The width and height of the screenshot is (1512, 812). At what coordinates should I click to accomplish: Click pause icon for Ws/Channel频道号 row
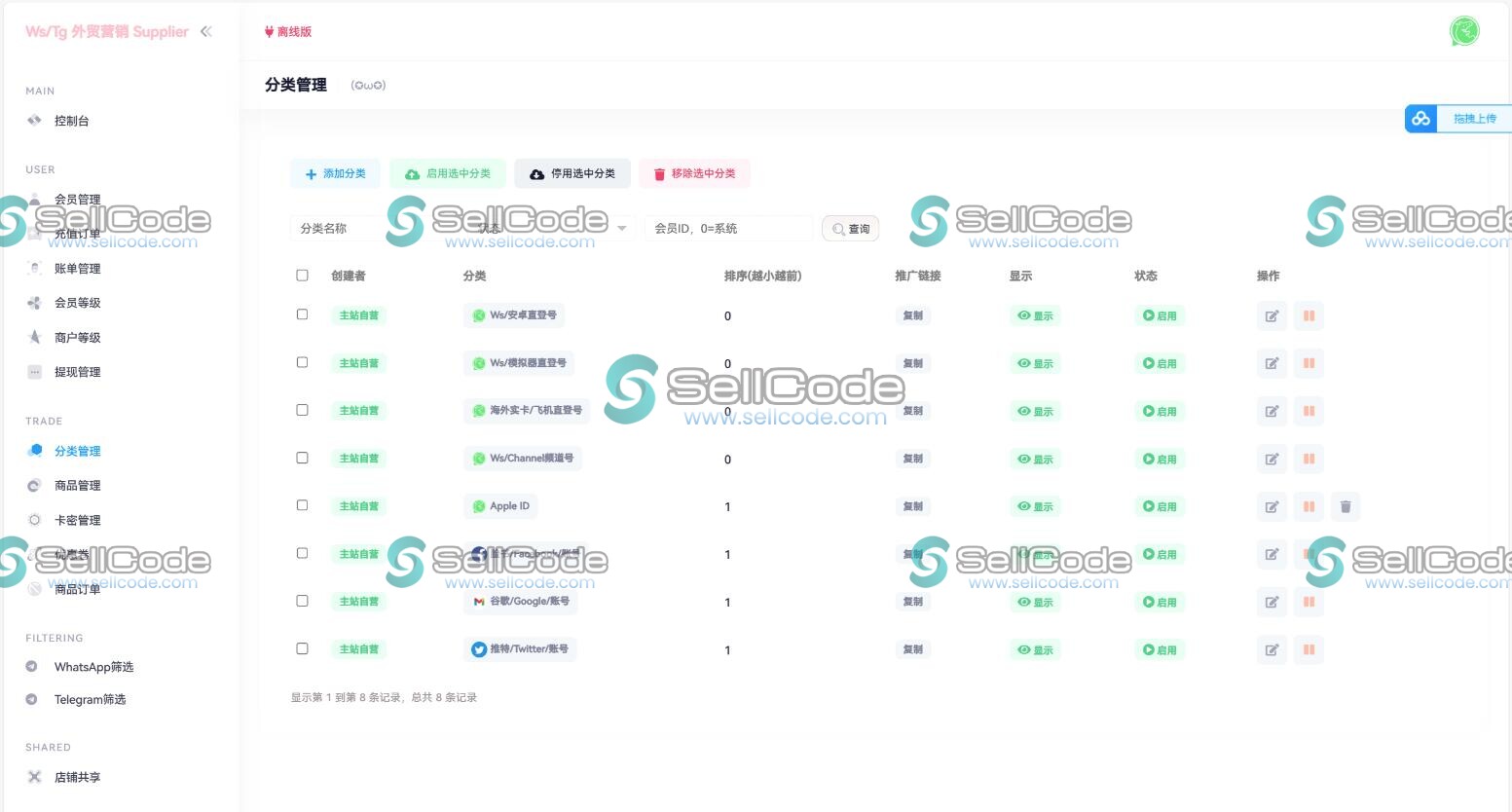[x=1309, y=459]
